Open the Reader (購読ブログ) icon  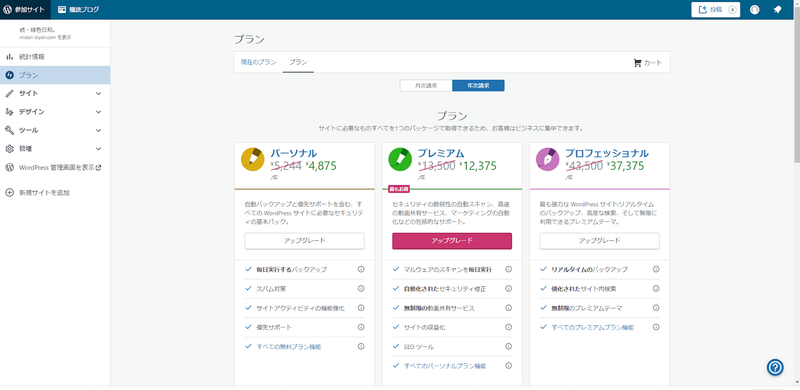pyautogui.click(x=62, y=9)
